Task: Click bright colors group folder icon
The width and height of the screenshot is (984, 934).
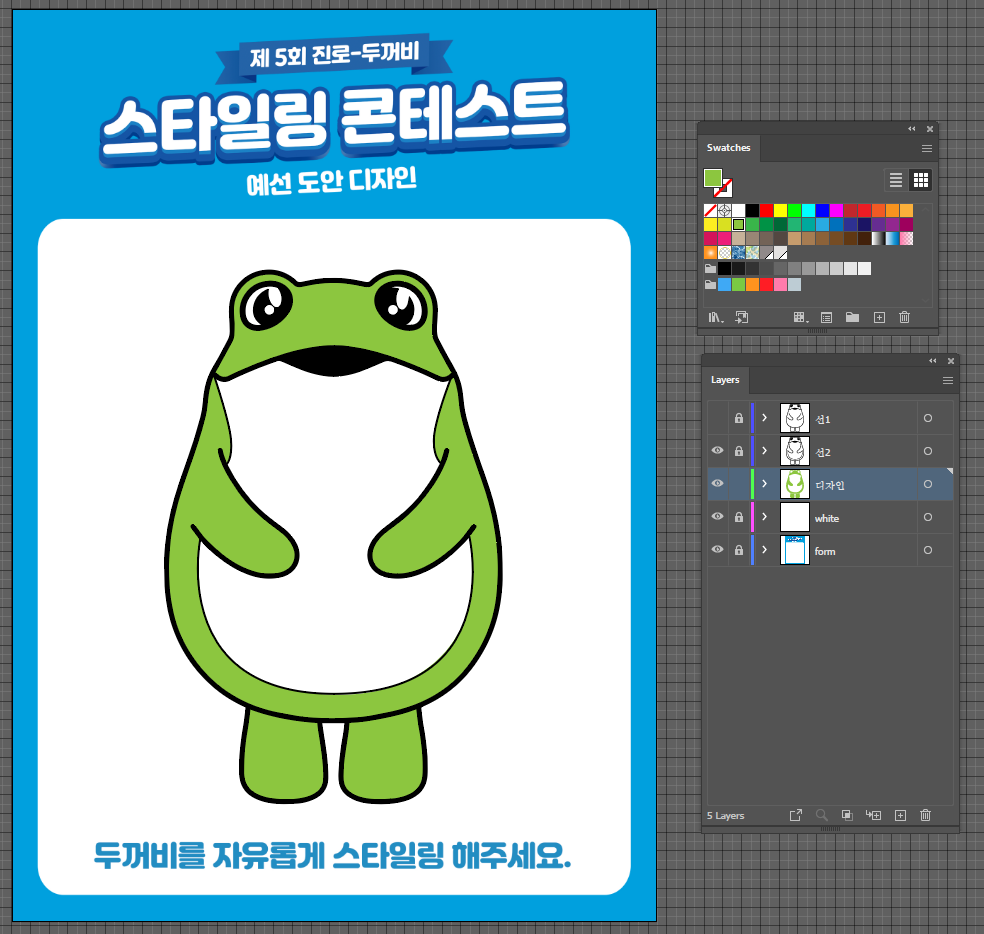Action: coord(710,284)
